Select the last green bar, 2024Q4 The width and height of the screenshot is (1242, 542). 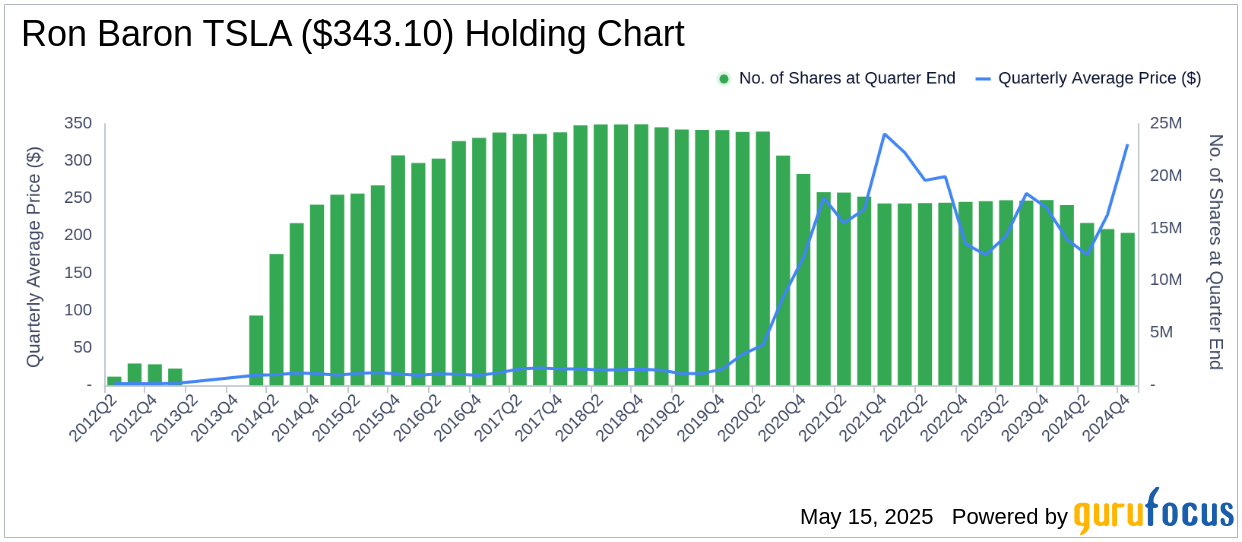tap(1128, 309)
